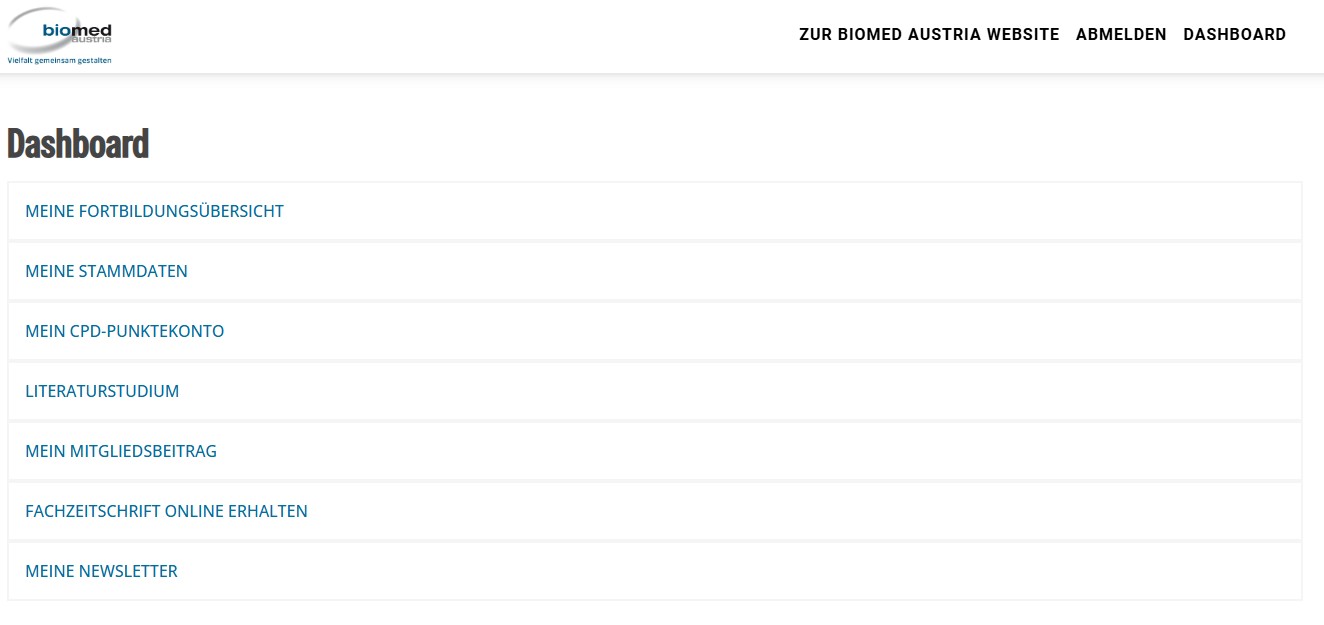Viewport: 1324px width, 625px height.
Task: Open Zur Biomed Austria Website link
Action: pos(928,34)
